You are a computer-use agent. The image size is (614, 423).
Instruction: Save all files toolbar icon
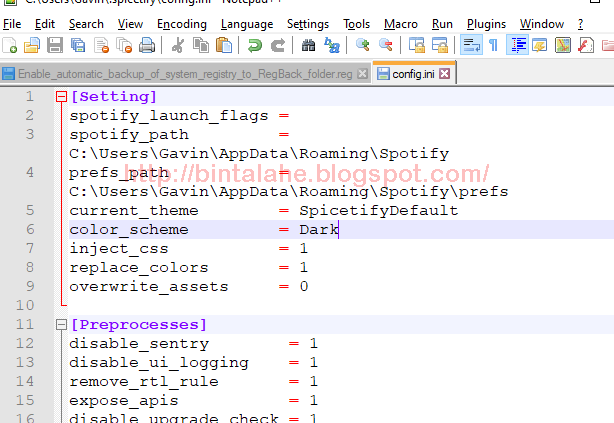pyautogui.click(x=78, y=45)
